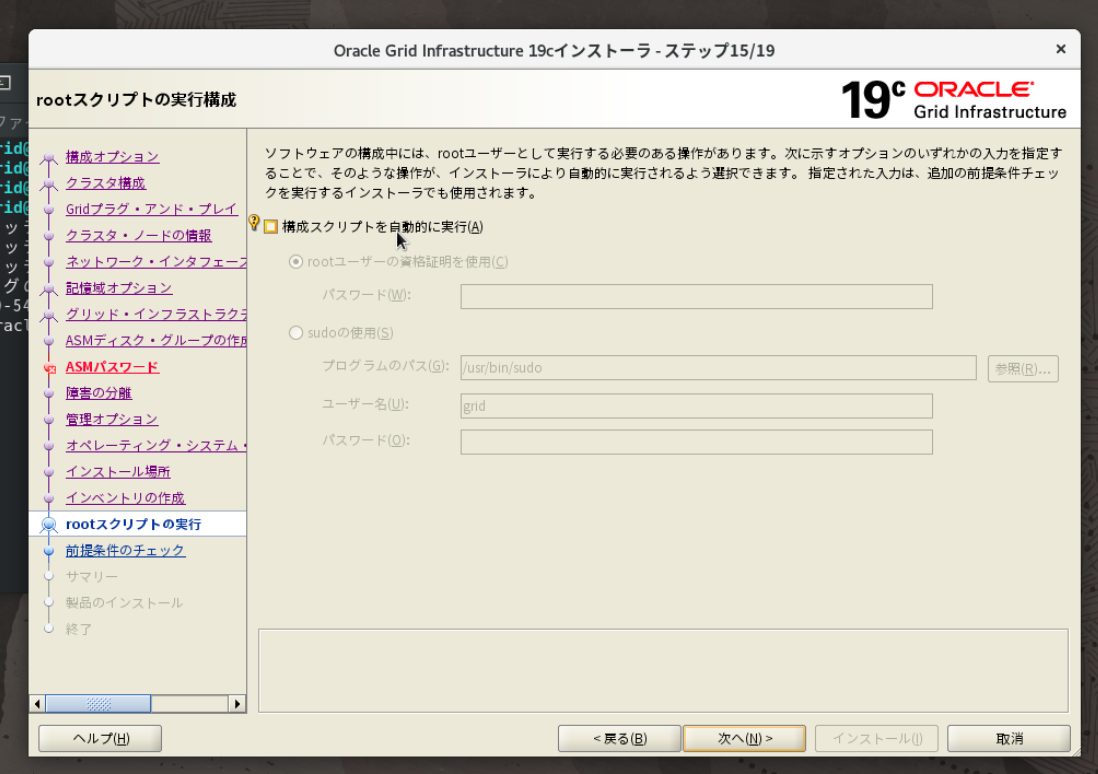Image resolution: width=1098 pixels, height=774 pixels.
Task: Select sudoの使用 radio option
Action: (296, 333)
